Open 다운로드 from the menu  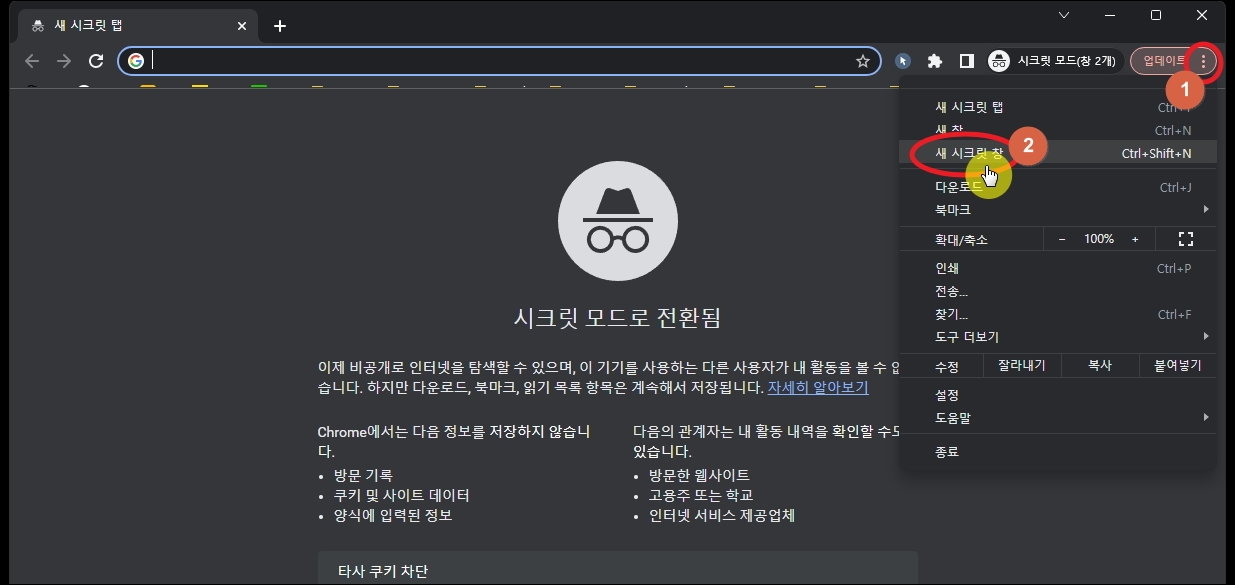pyautogui.click(x=1058, y=187)
